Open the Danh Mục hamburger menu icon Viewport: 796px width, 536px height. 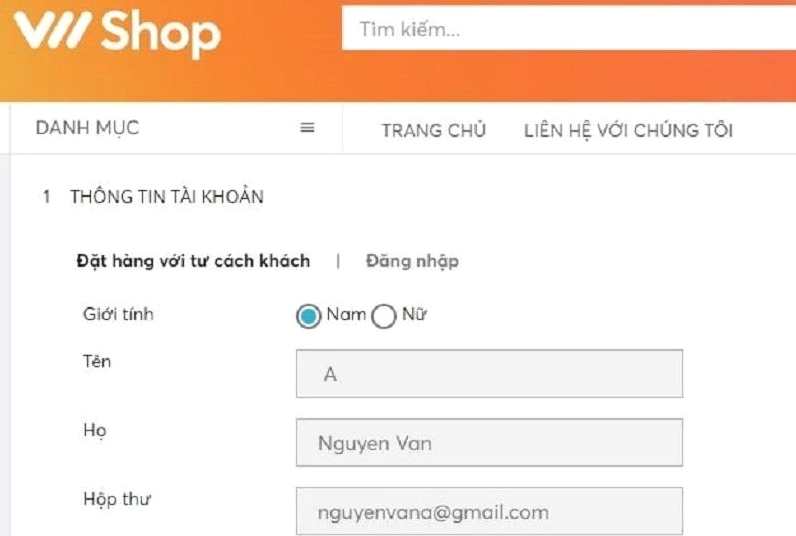[307, 127]
